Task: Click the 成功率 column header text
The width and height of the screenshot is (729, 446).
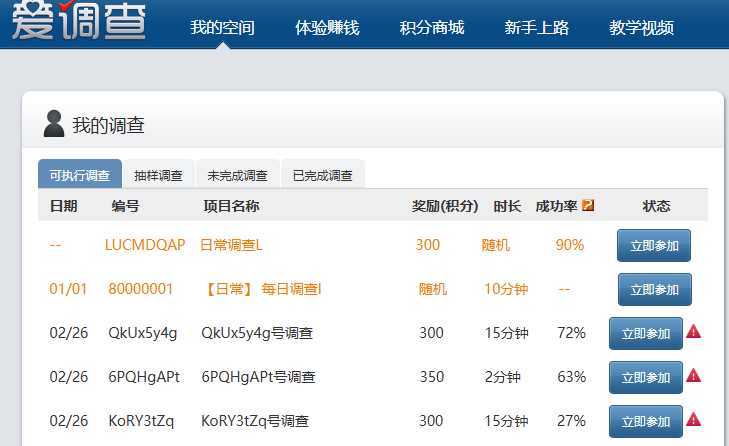Action: tap(557, 206)
